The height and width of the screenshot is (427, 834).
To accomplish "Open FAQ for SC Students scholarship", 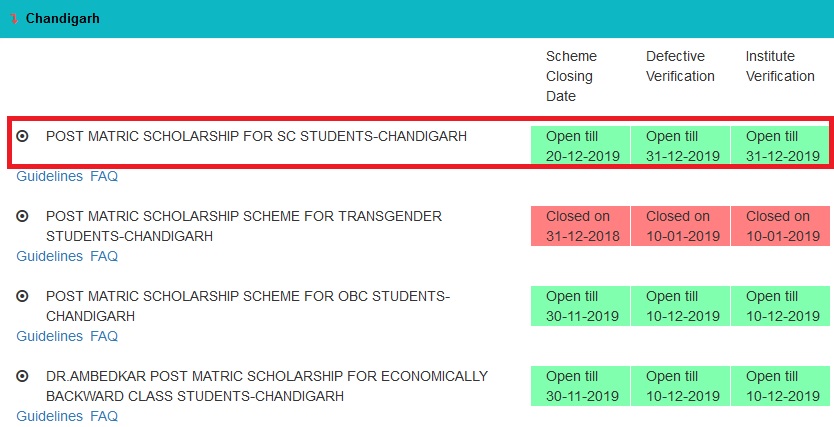I will pyautogui.click(x=104, y=176).
